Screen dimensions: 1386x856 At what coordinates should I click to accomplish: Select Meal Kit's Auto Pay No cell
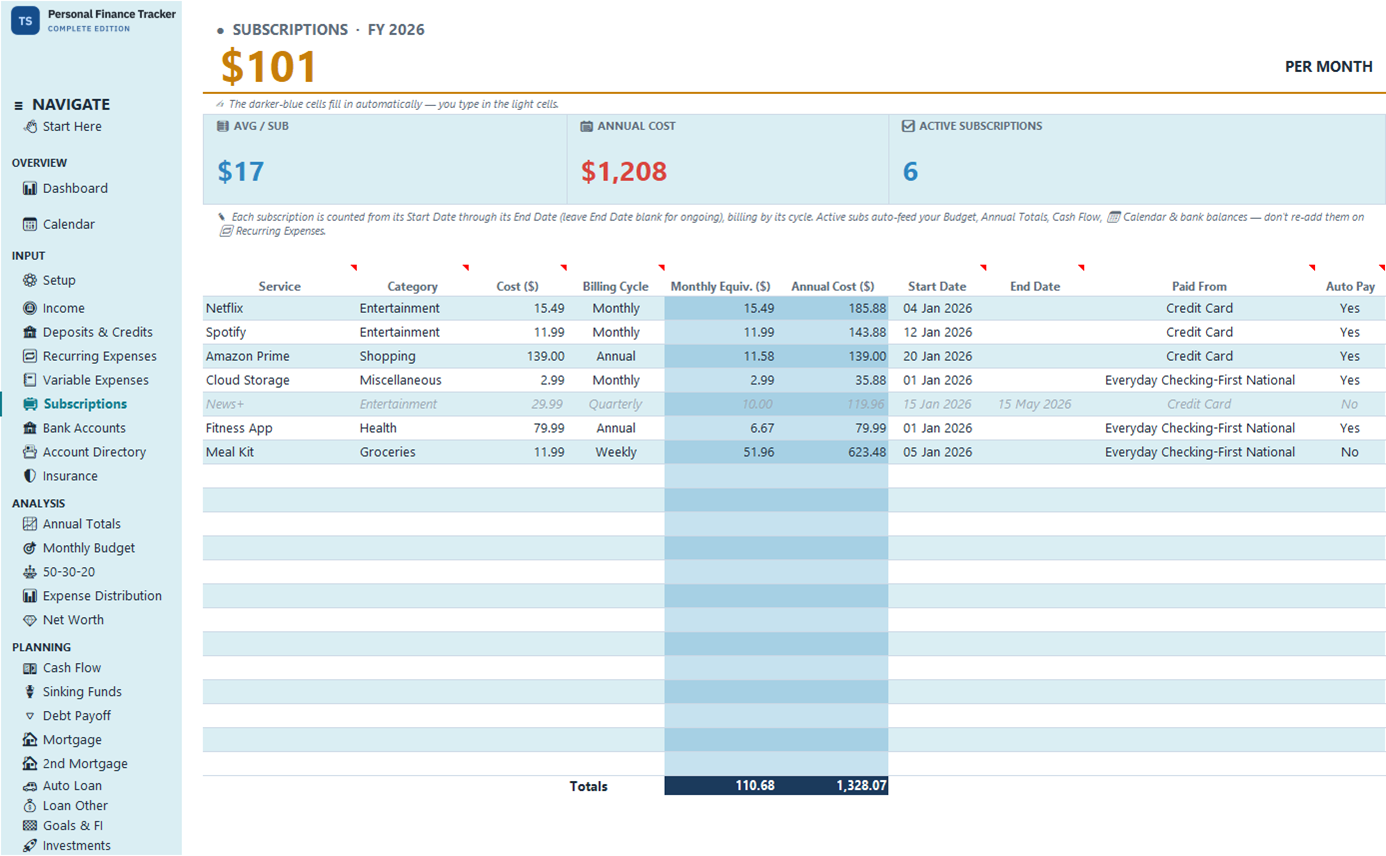tap(1350, 453)
